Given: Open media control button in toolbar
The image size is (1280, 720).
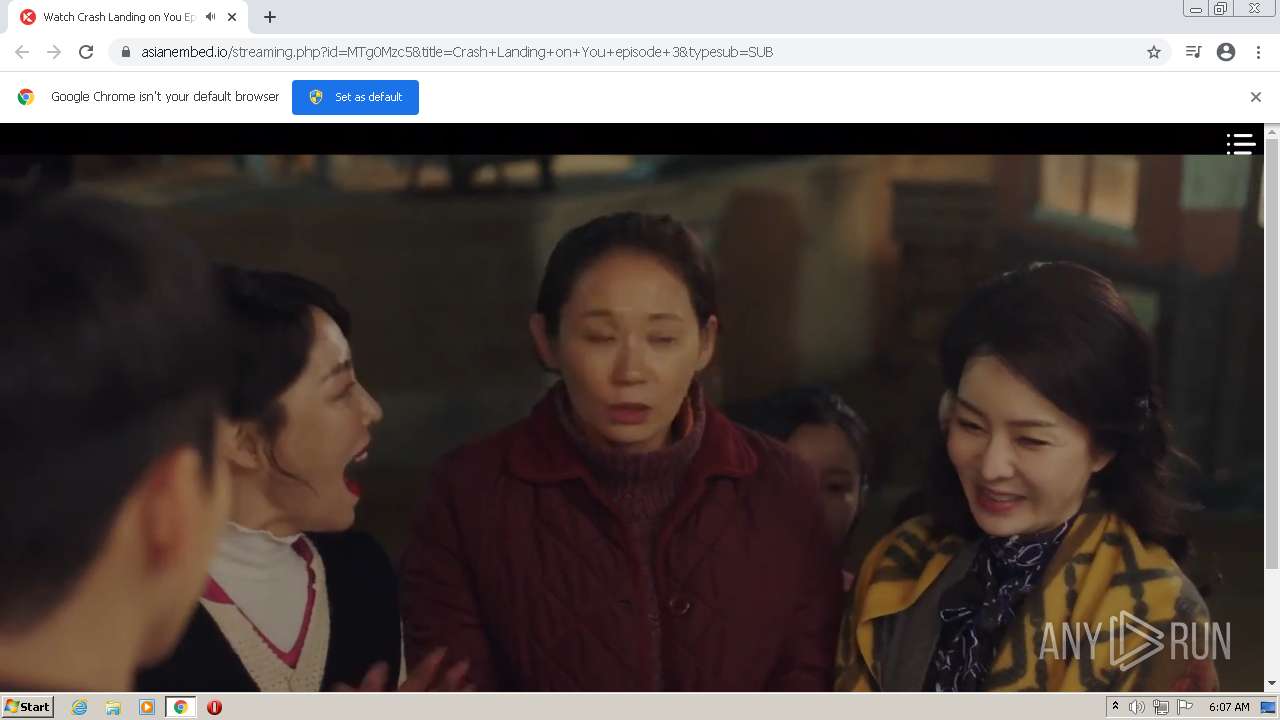Looking at the screenshot, I should (x=1193, y=52).
